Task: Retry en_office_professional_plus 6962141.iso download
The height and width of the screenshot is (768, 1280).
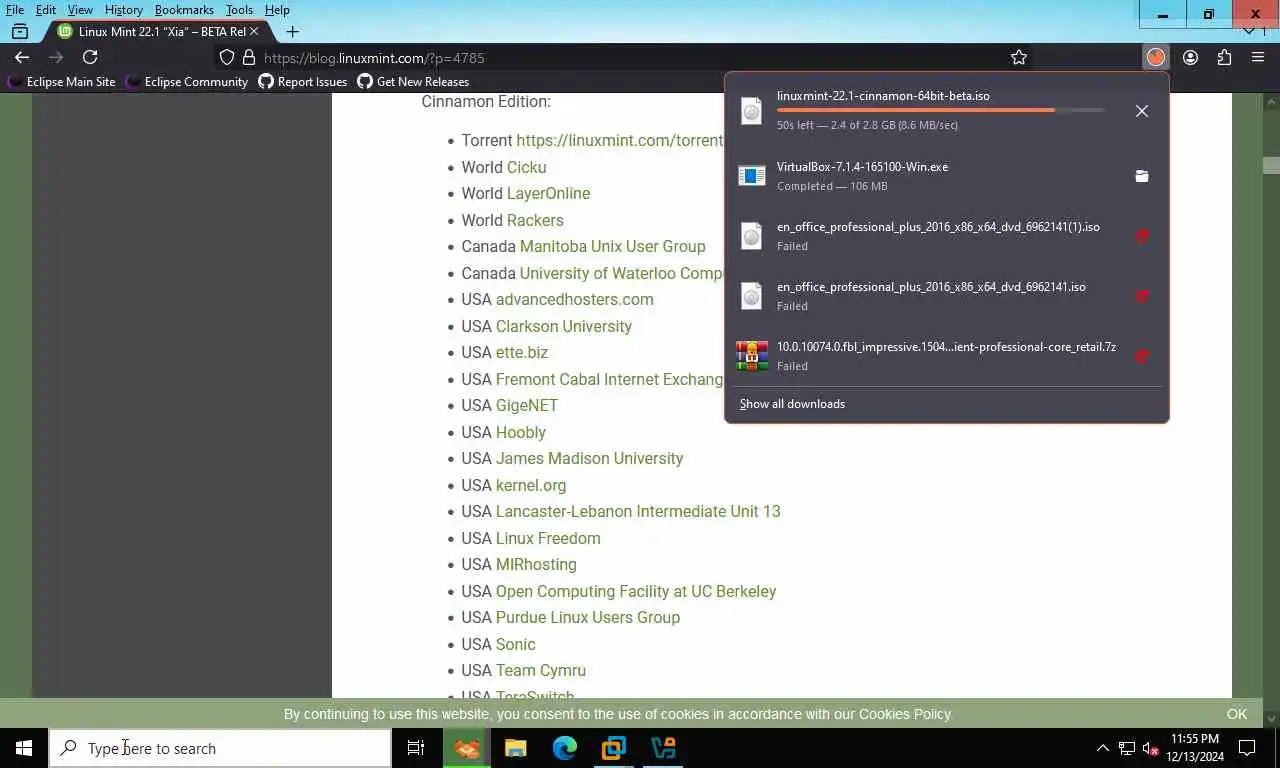Action: point(1142,296)
